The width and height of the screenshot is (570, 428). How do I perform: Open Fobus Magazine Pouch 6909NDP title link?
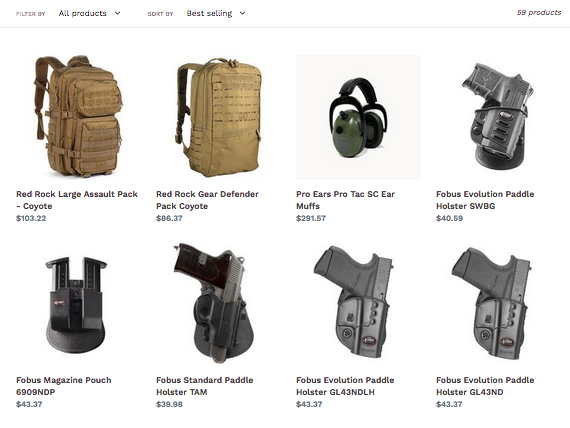click(64, 386)
